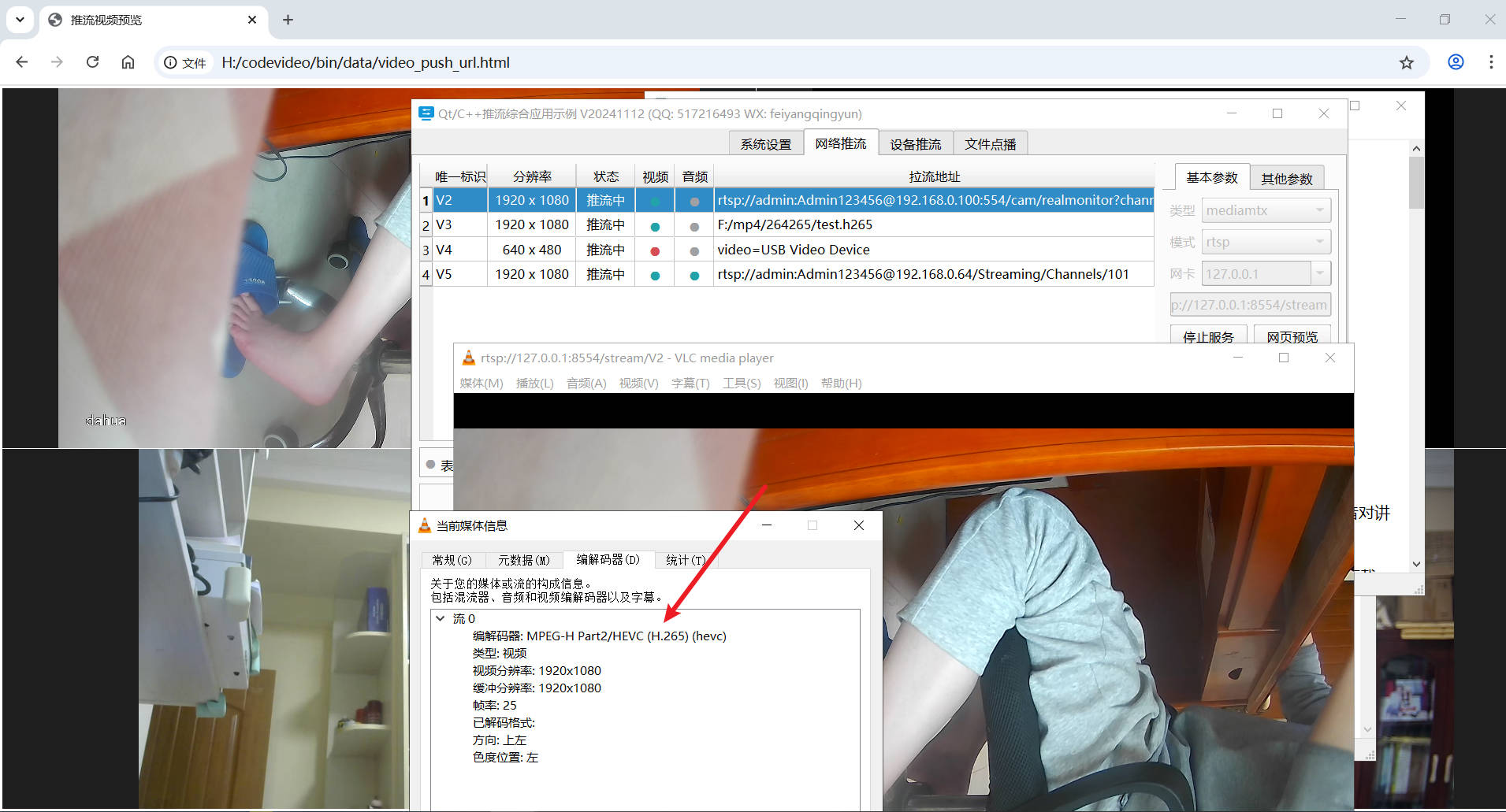Viewport: 1506px width, 812px height.
Task: Reload the page with refresh icon
Action: 92,62
